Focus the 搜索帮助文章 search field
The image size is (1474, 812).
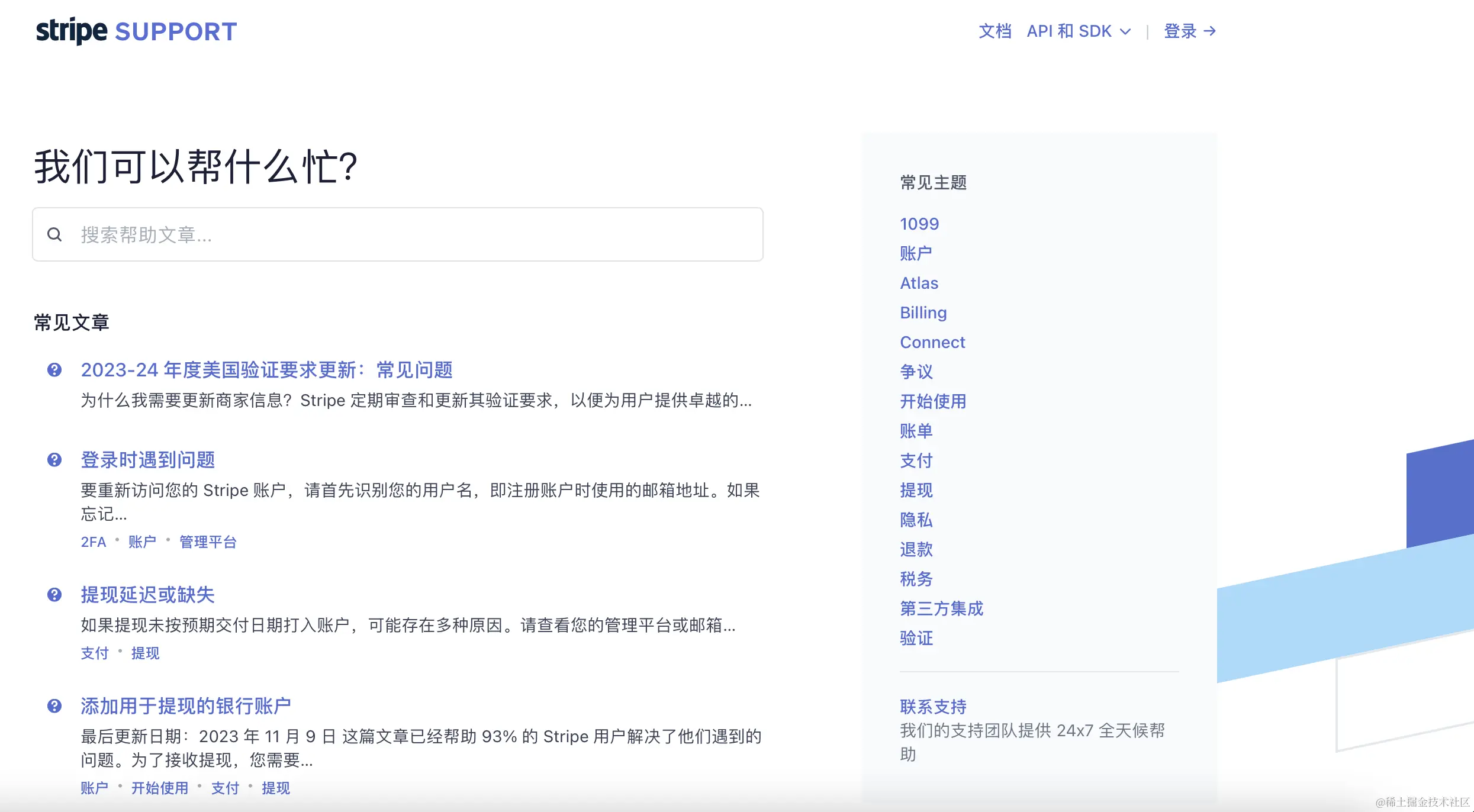pyautogui.click(x=414, y=234)
